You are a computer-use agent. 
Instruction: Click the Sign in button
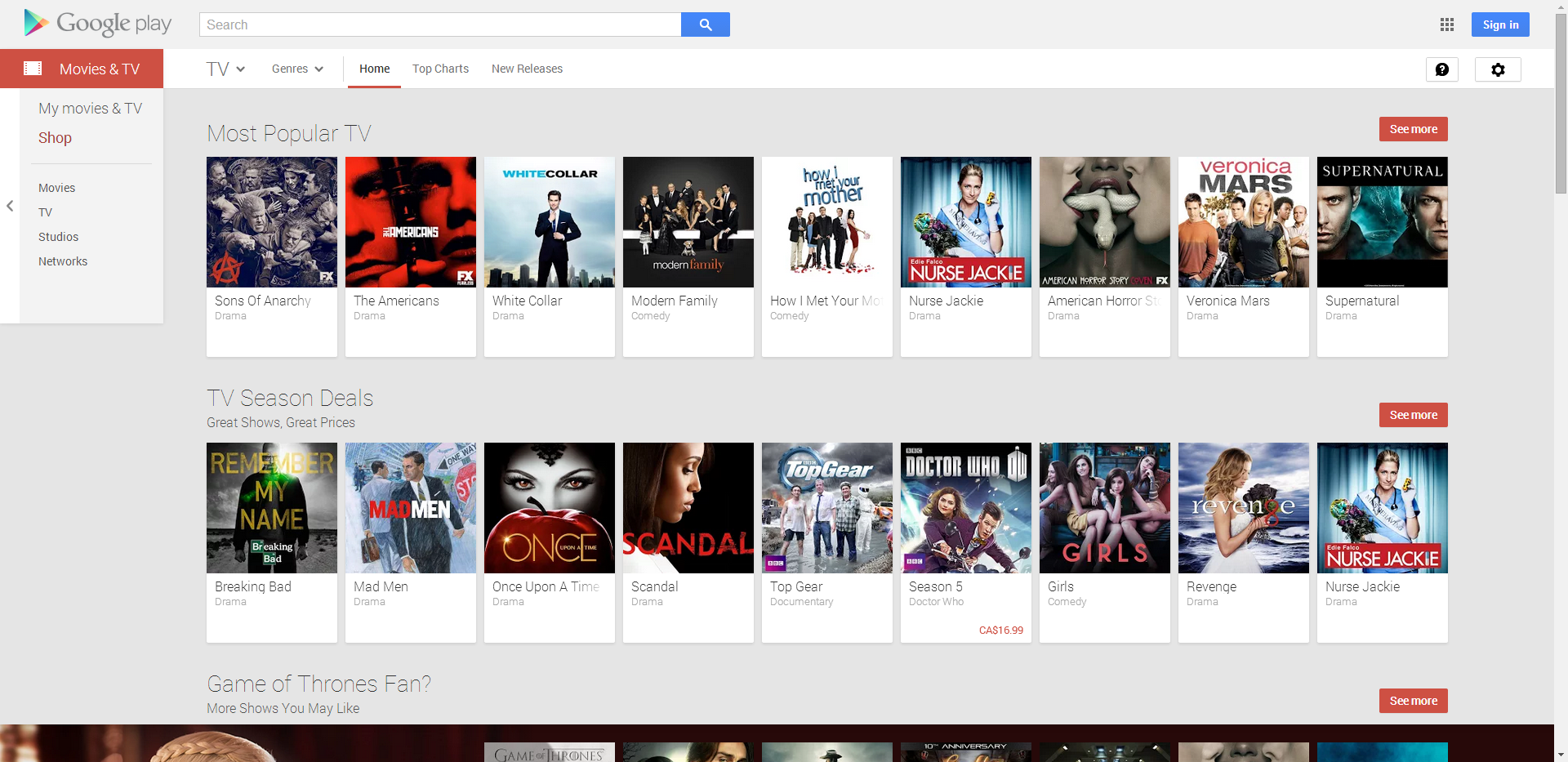[1499, 25]
